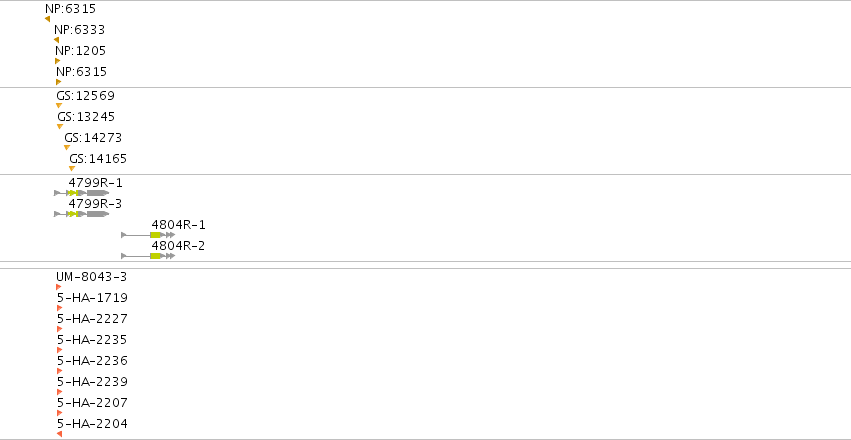Click the GS:13245 feature label
This screenshot has height=440, width=851.
(x=86, y=117)
